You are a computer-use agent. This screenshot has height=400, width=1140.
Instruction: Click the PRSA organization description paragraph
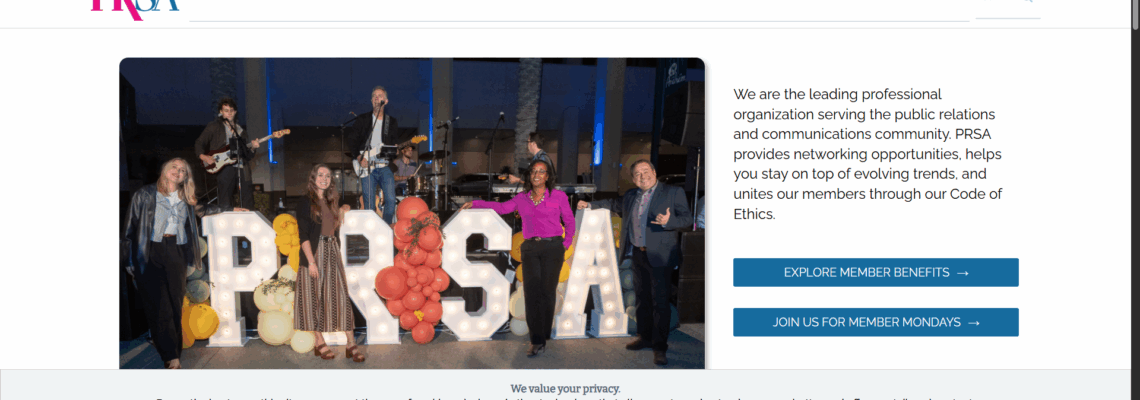point(865,154)
